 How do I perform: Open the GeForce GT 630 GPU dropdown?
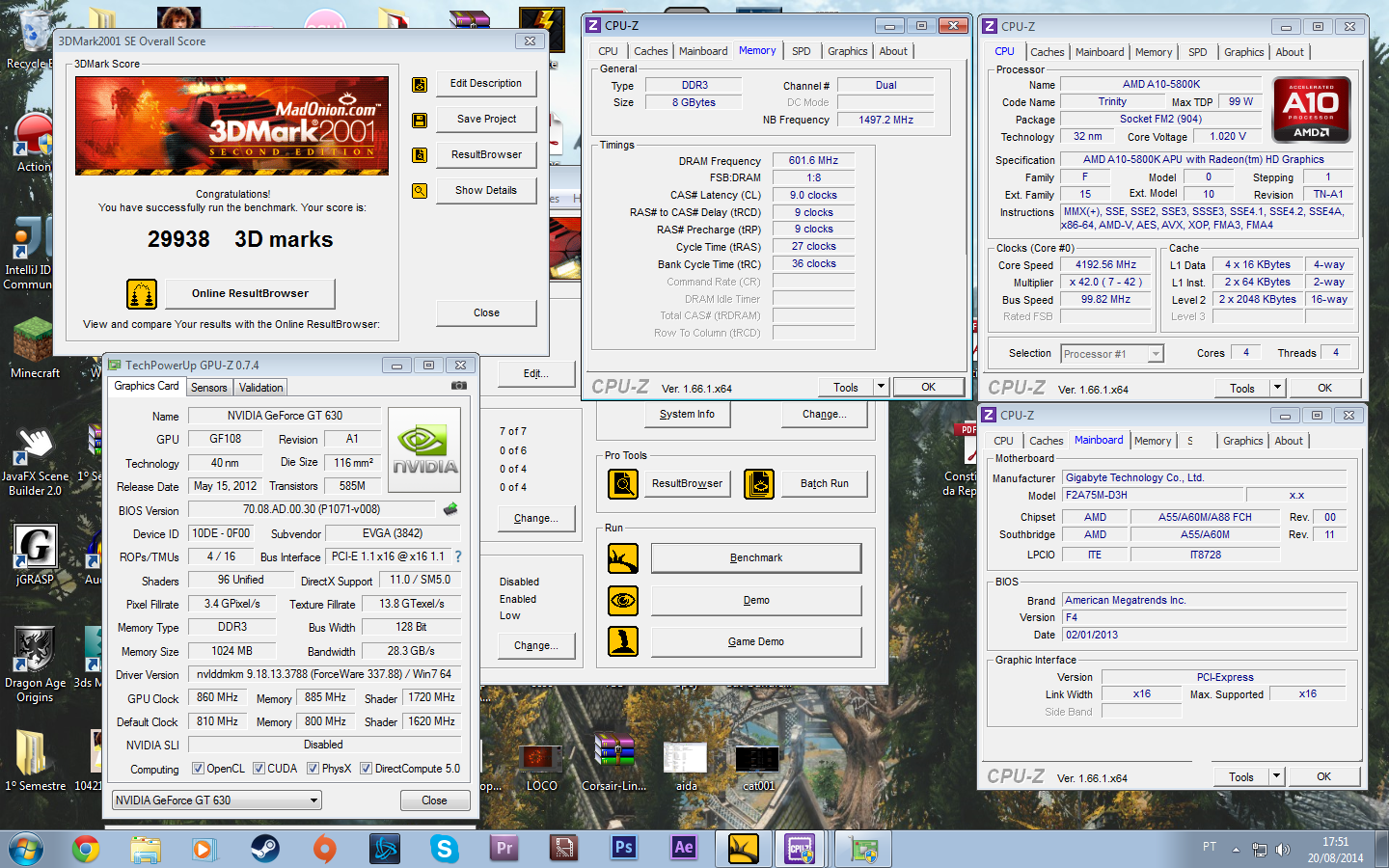click(x=217, y=800)
